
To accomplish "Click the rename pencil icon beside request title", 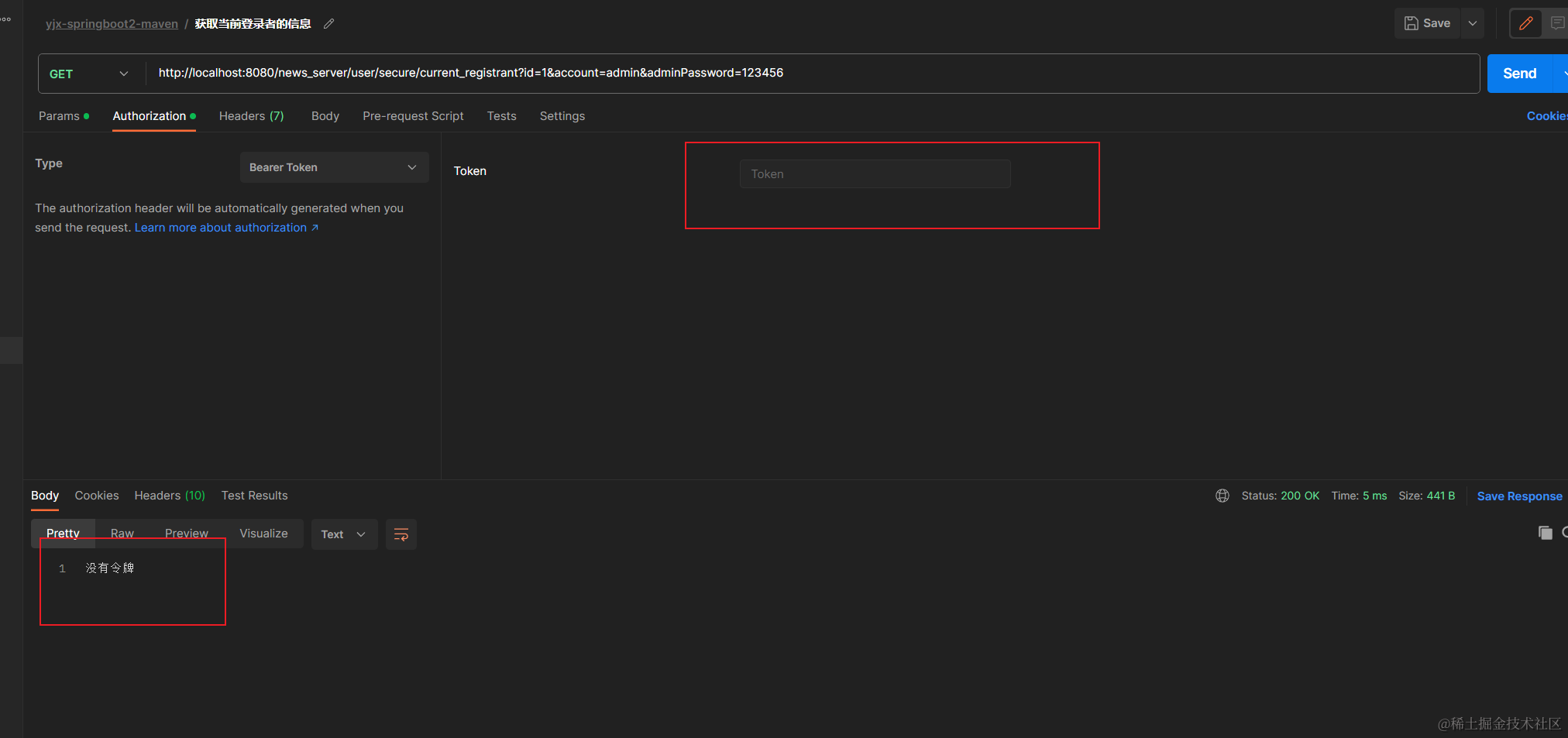I will [x=328, y=24].
